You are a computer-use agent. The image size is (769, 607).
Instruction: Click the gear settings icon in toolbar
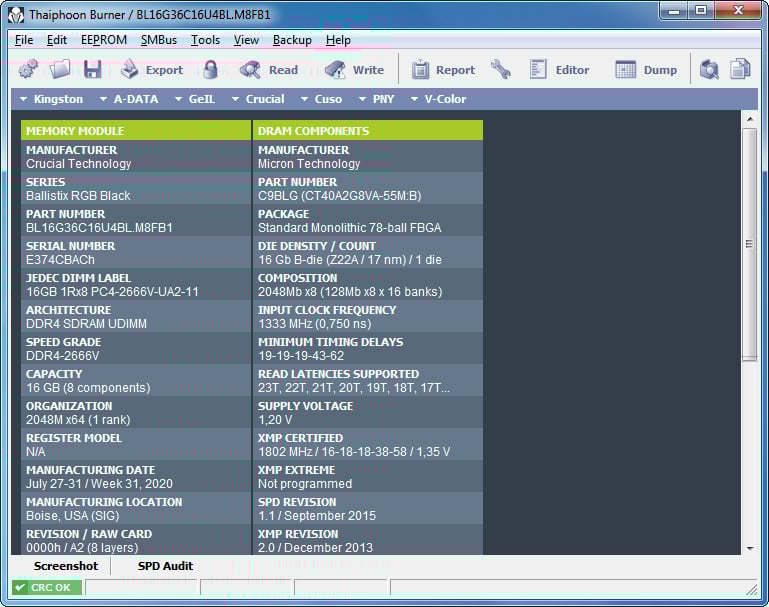28,70
